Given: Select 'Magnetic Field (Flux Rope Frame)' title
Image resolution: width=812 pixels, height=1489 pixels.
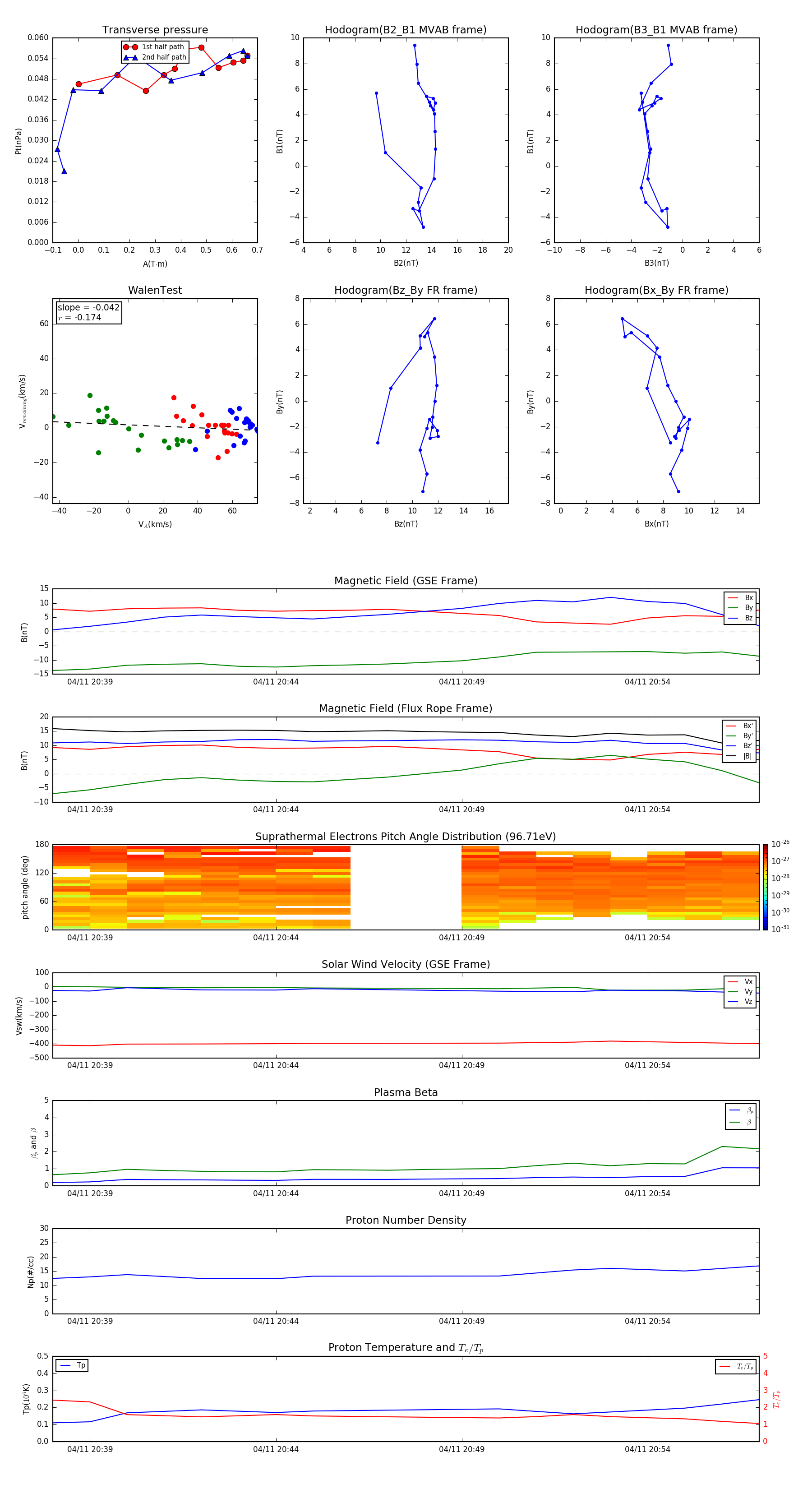Looking at the screenshot, I should tap(406, 709).
